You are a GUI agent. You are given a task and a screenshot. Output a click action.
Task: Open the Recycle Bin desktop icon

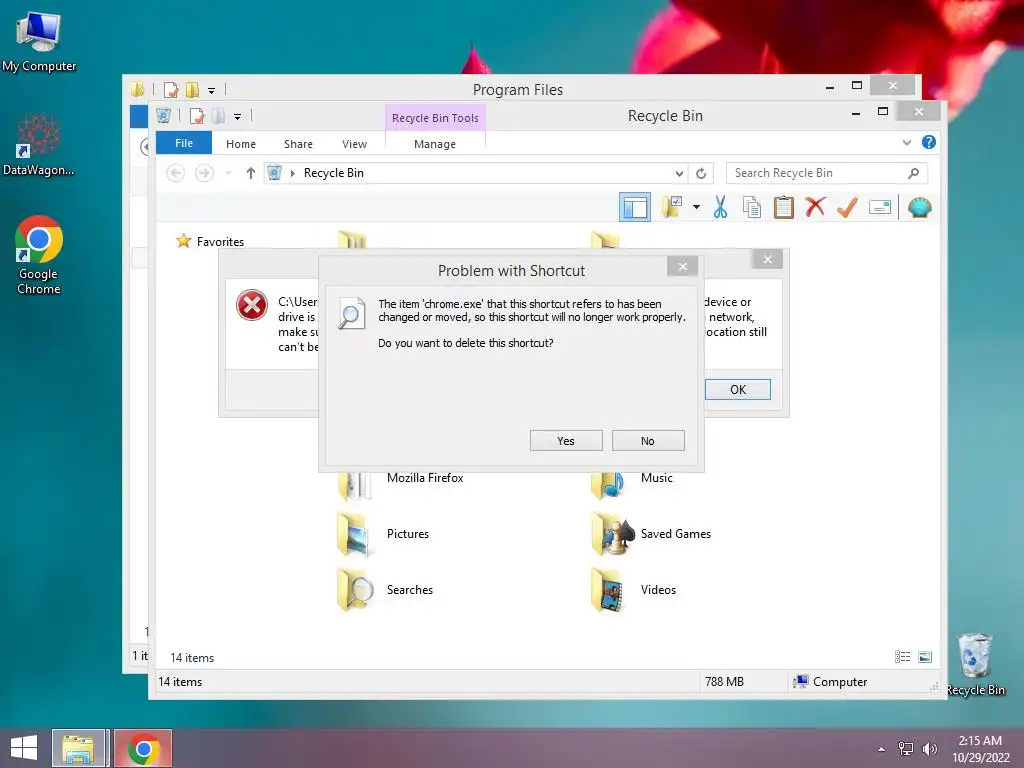(975, 664)
